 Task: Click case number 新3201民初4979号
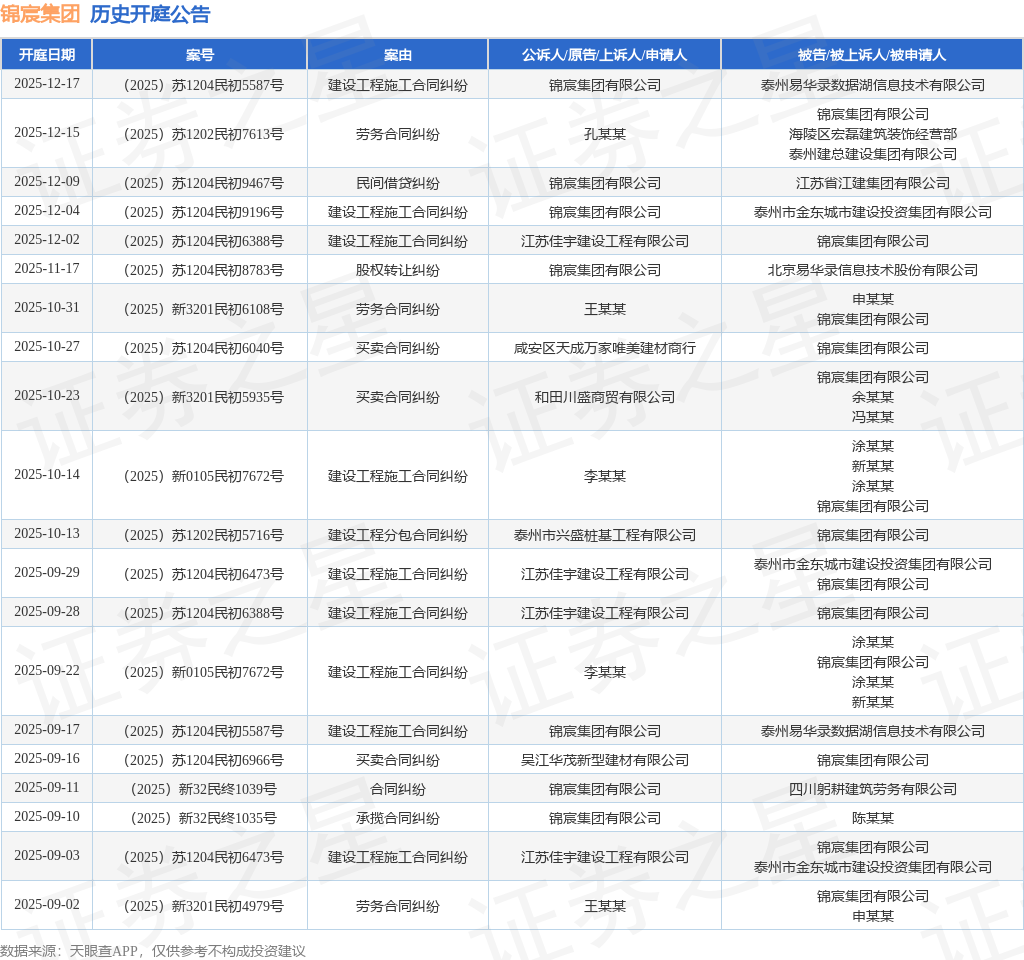point(204,906)
